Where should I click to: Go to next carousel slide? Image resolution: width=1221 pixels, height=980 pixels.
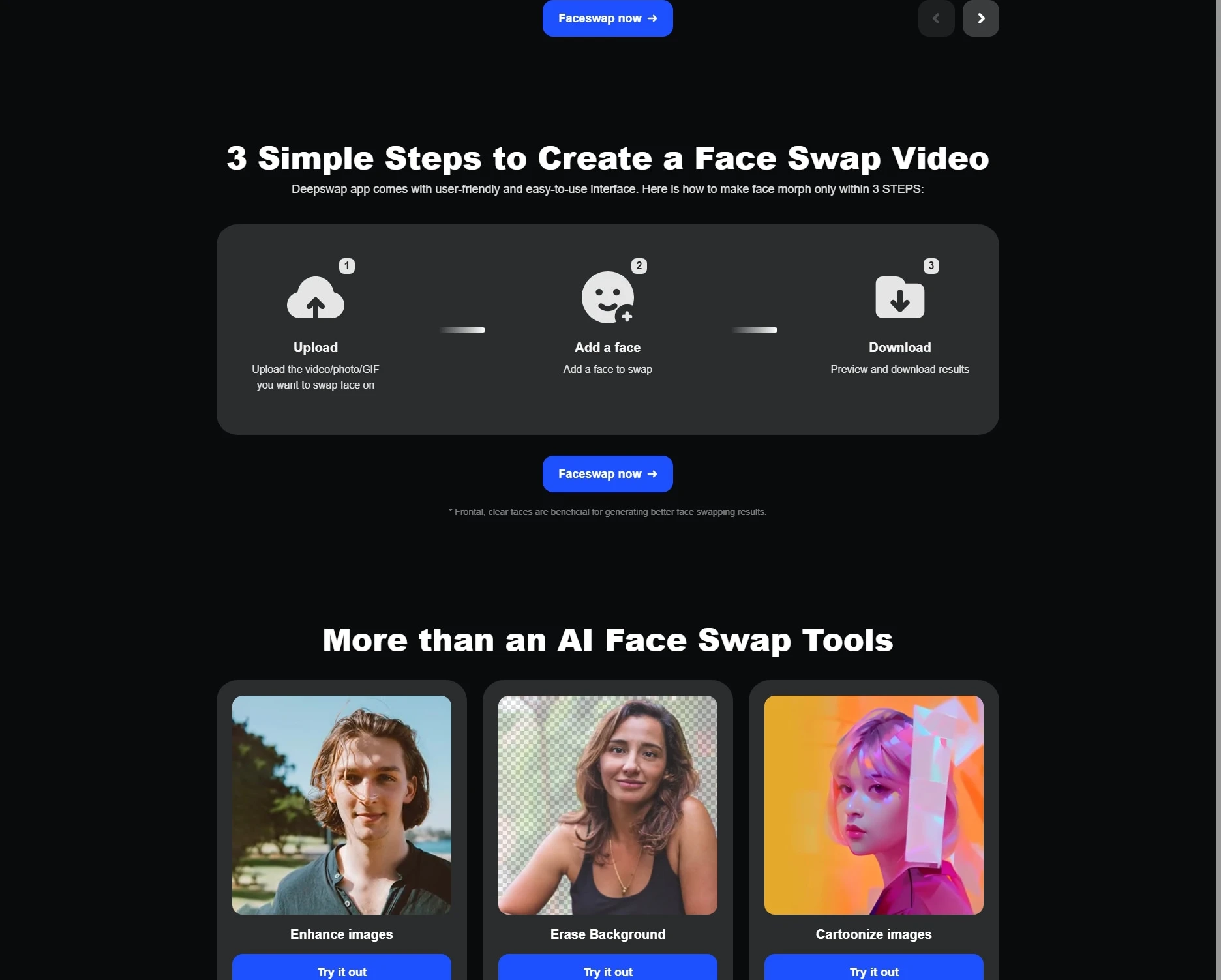click(980, 18)
